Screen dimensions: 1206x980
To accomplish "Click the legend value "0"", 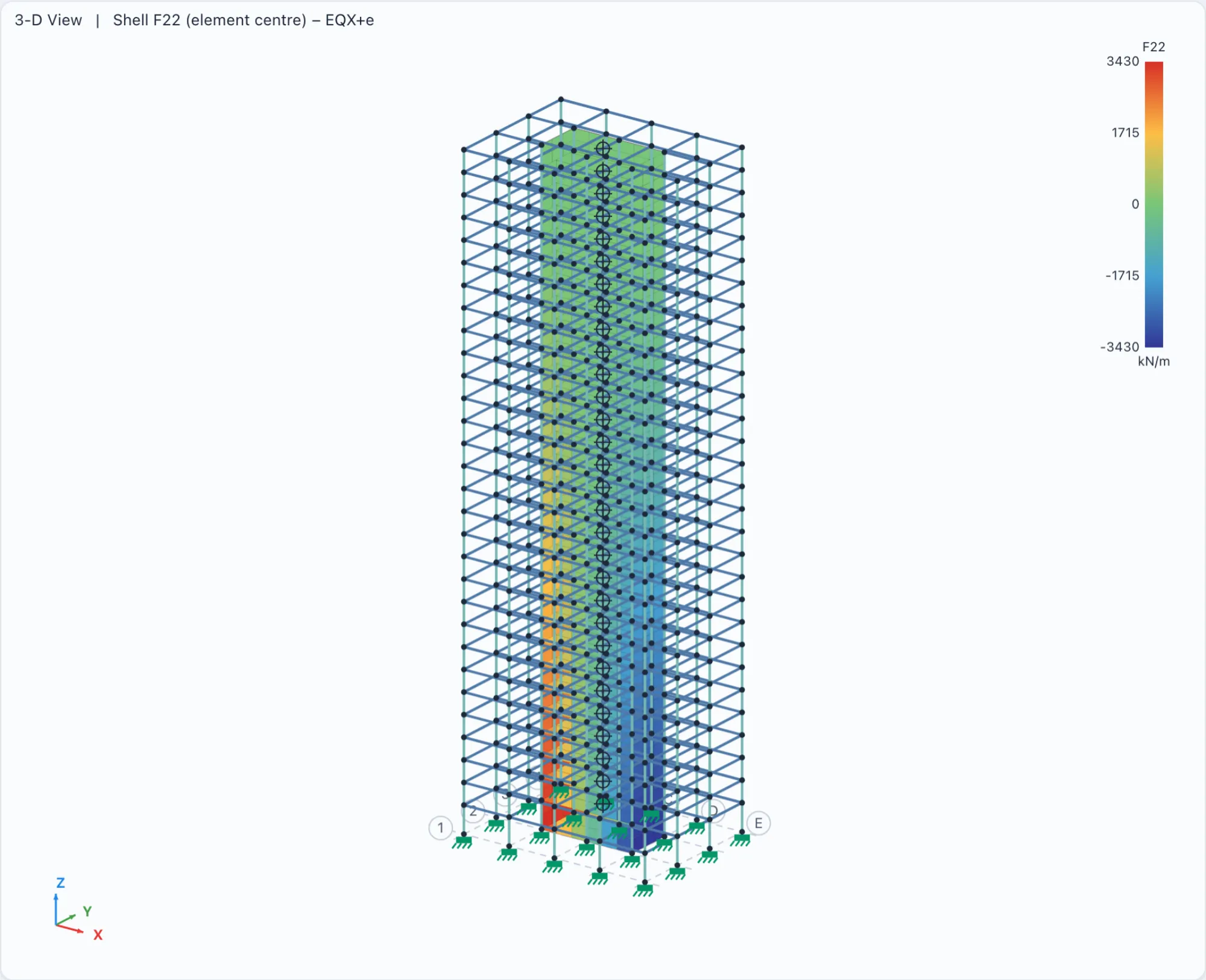I will point(1135,204).
